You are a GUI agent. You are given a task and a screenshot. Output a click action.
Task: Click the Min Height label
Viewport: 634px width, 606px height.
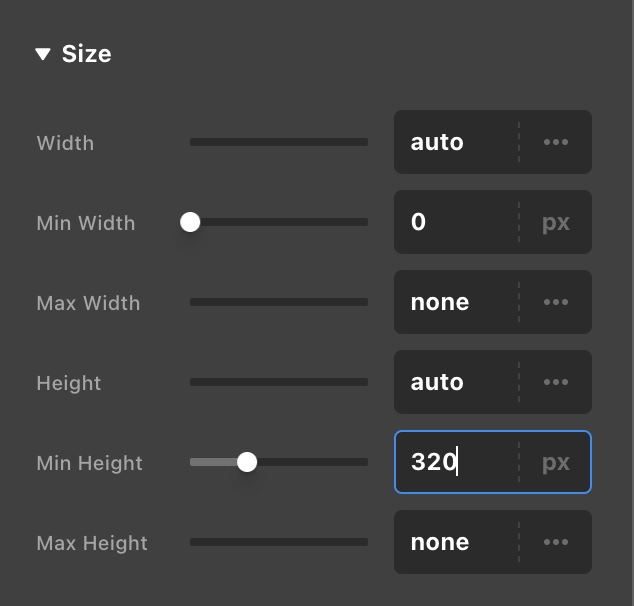click(x=89, y=463)
